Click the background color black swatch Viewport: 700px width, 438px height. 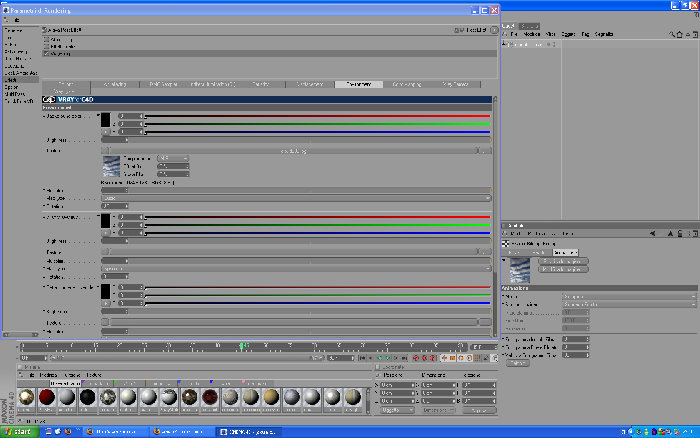click(105, 120)
